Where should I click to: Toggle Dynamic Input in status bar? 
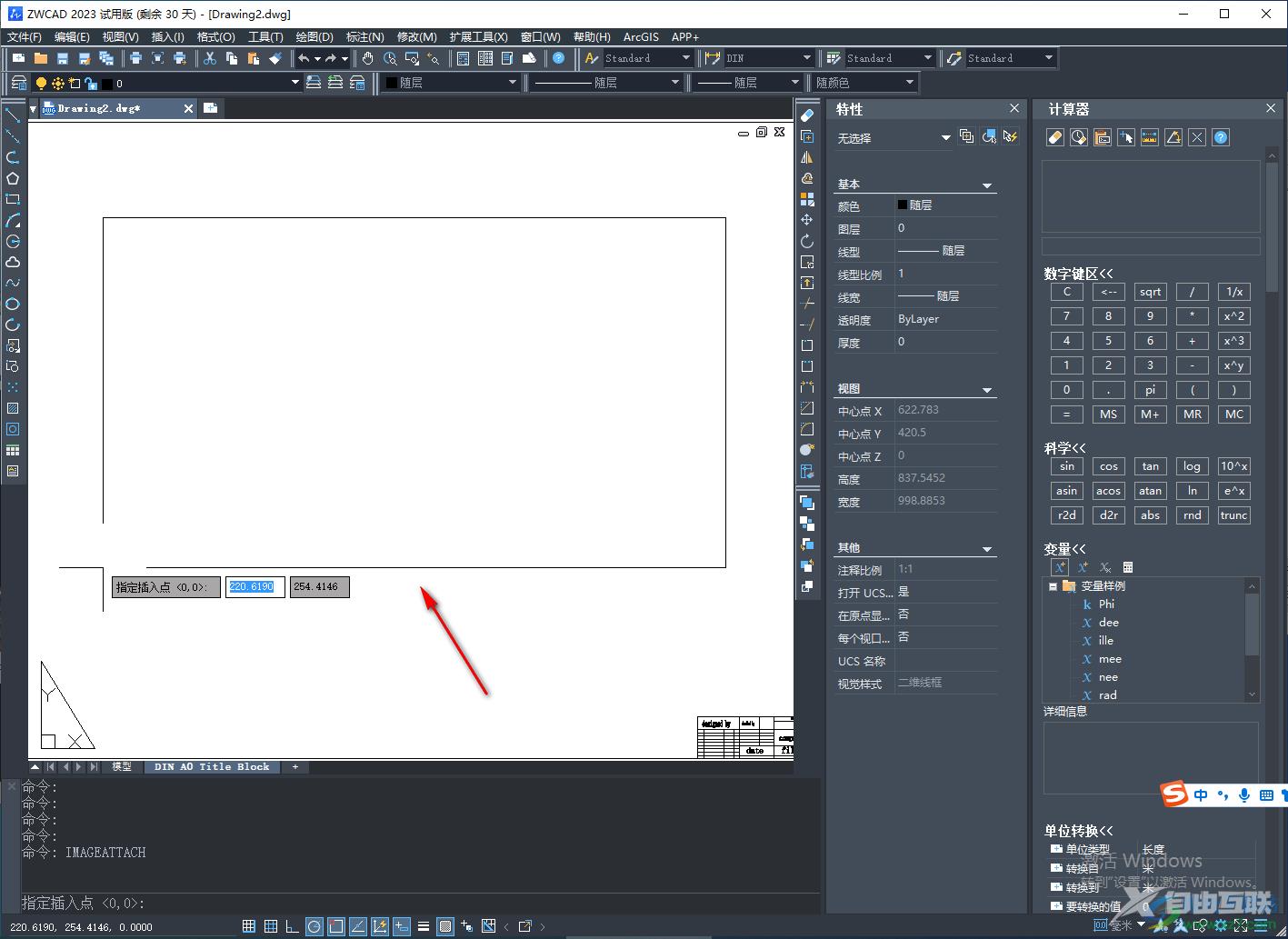tap(401, 926)
